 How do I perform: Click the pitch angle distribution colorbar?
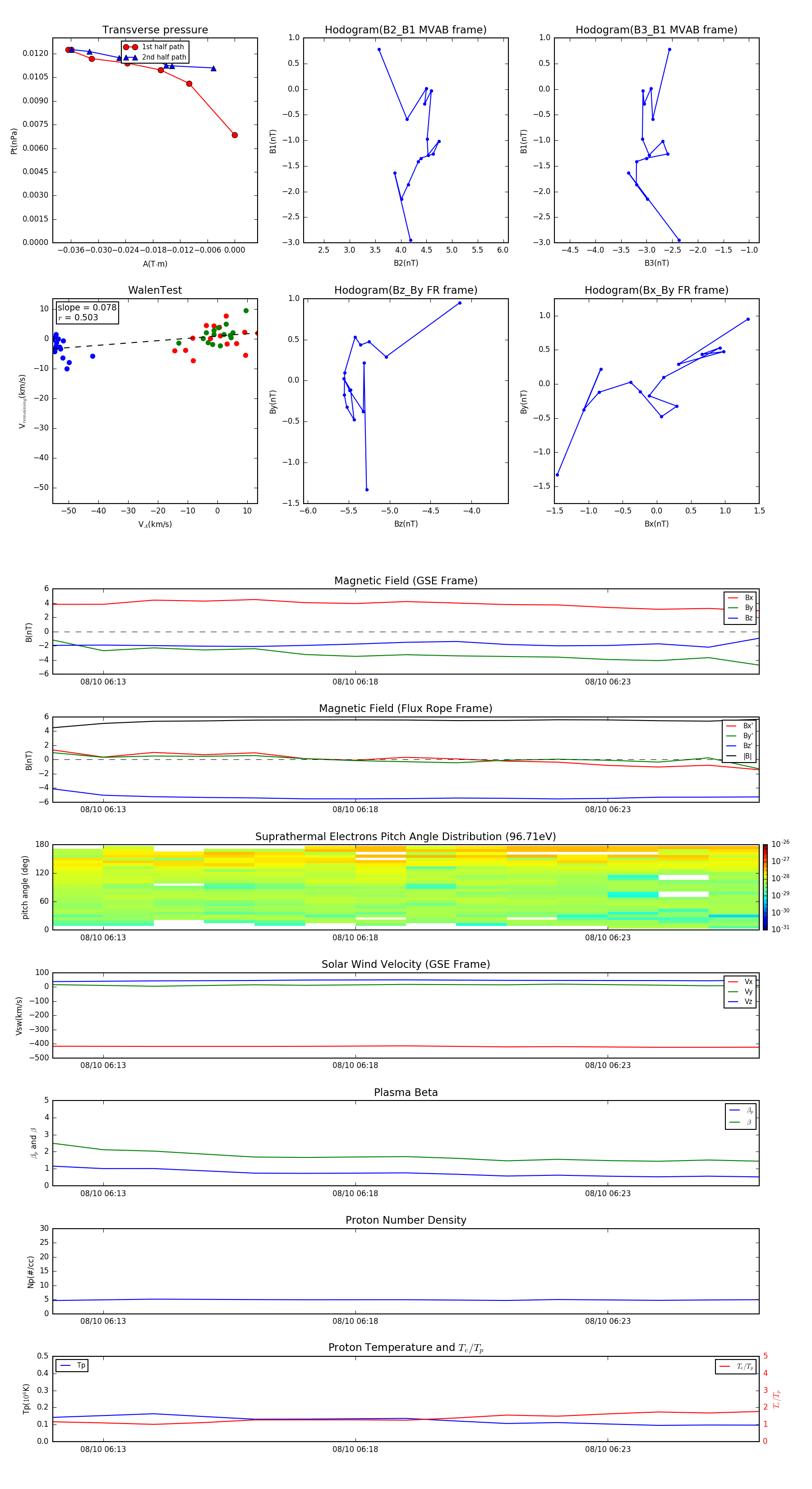765,887
